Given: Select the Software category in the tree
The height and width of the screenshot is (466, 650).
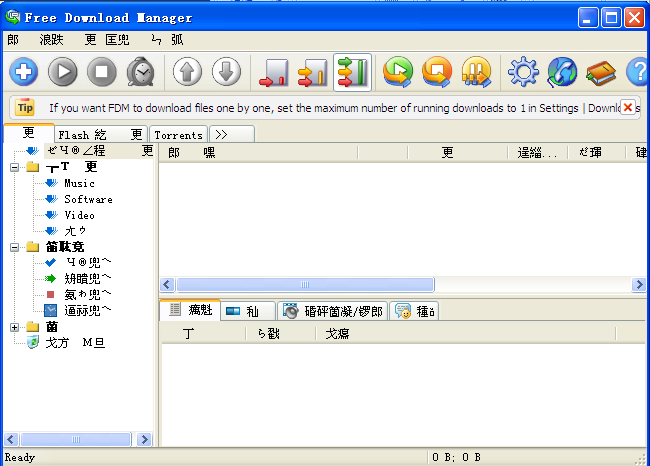Looking at the screenshot, I should (x=88, y=199).
